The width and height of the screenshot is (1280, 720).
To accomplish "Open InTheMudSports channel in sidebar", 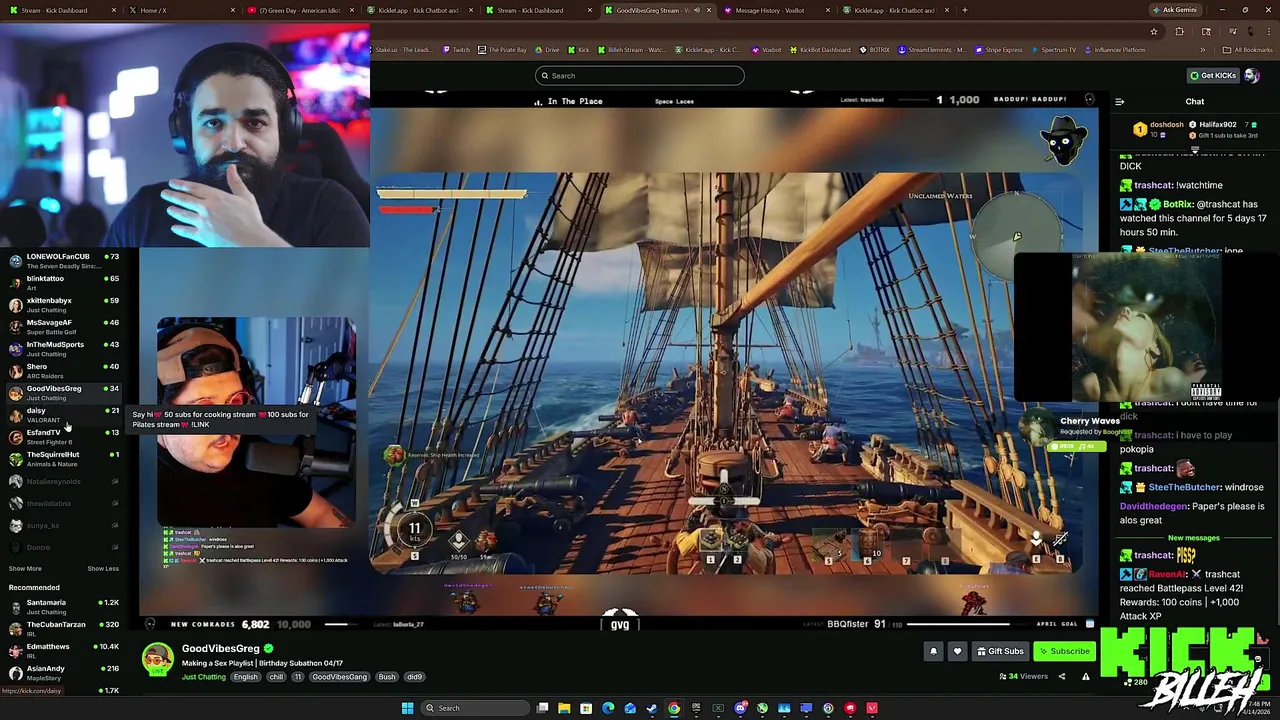I will [63, 348].
